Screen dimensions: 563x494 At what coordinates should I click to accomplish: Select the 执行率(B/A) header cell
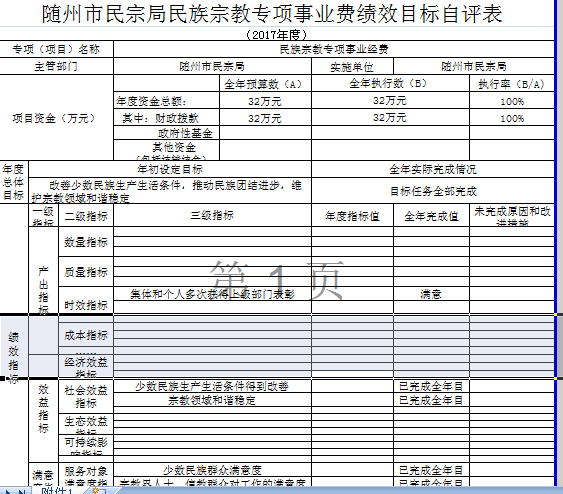(512, 84)
